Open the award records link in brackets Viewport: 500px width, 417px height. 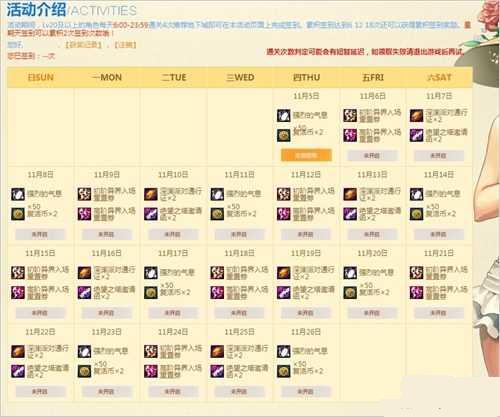tap(83, 45)
